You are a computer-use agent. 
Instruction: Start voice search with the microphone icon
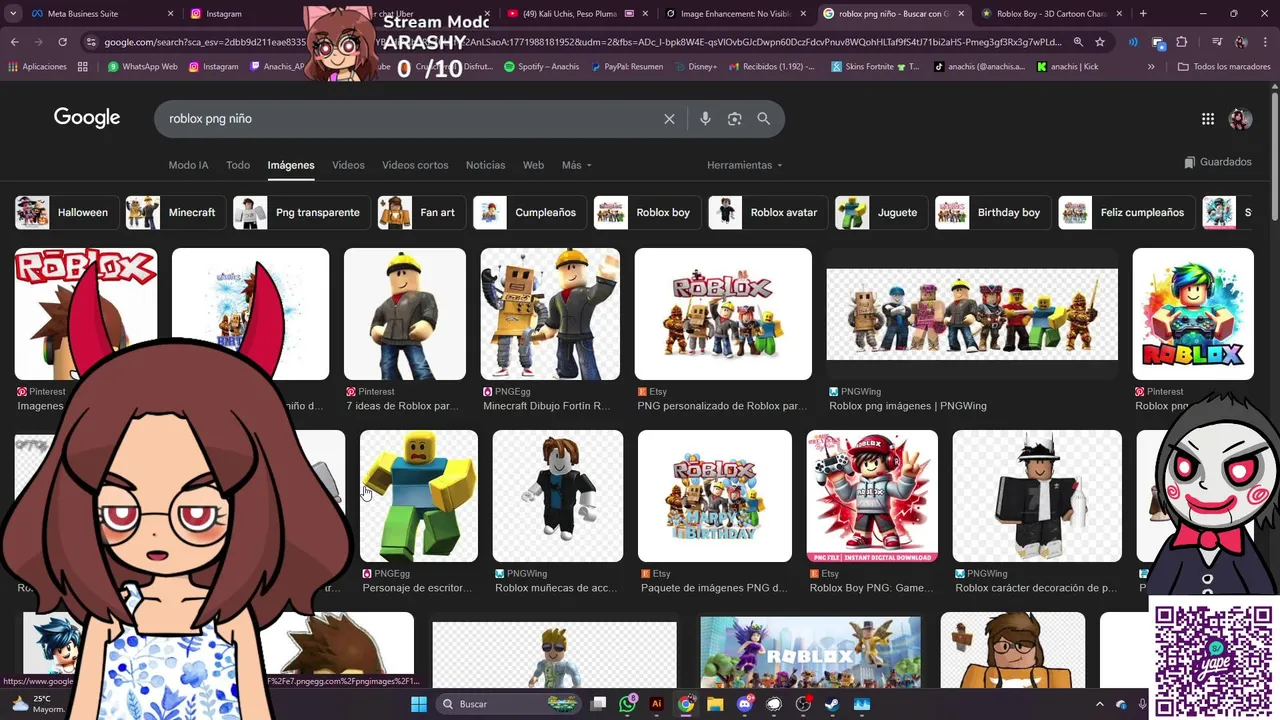[x=705, y=119]
